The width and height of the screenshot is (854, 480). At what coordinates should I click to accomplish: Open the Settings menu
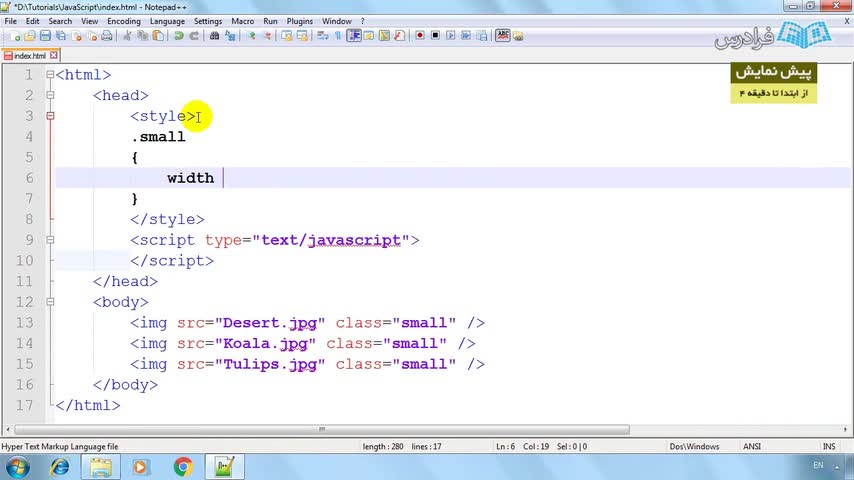click(x=208, y=21)
